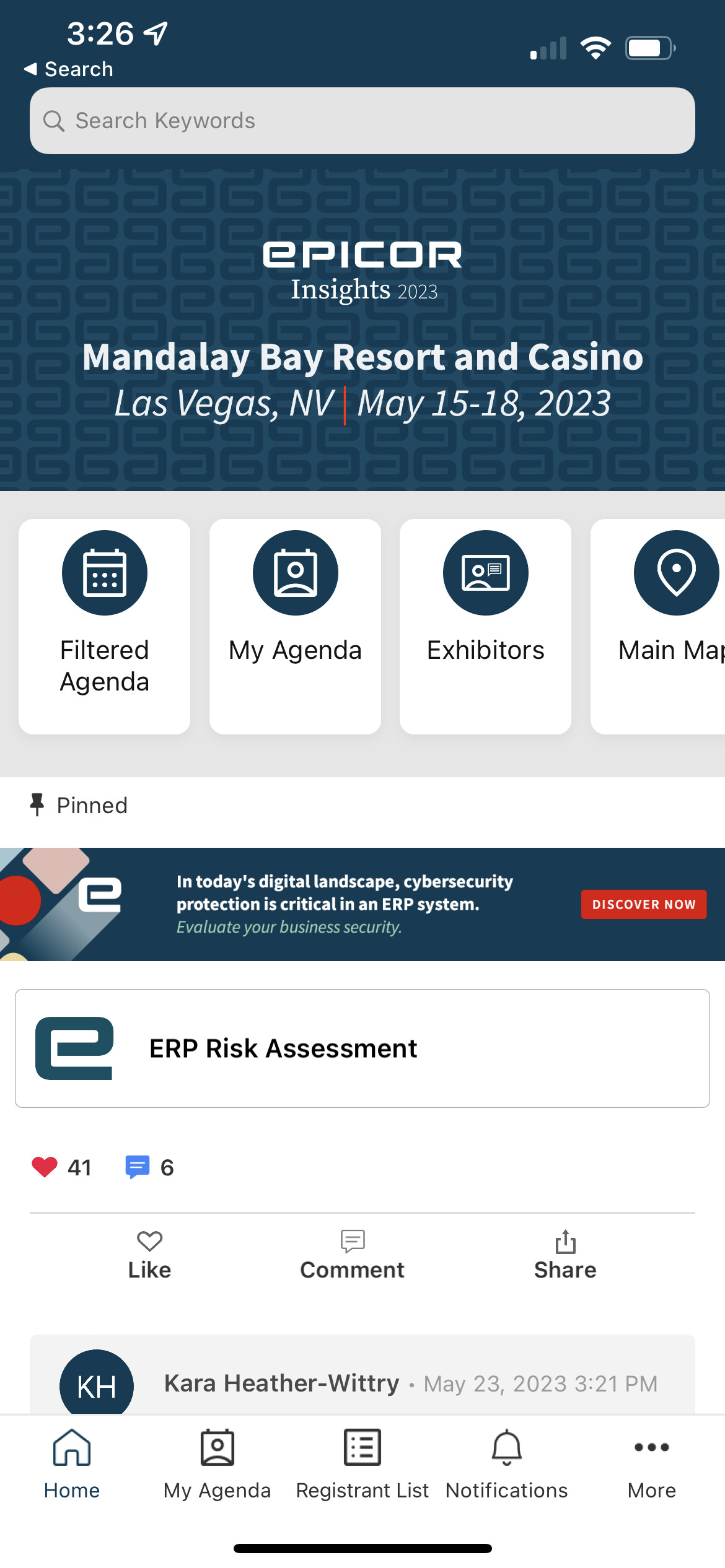725x1568 pixels.
Task: Switch to the Registrant List tab
Action: (x=362, y=1465)
